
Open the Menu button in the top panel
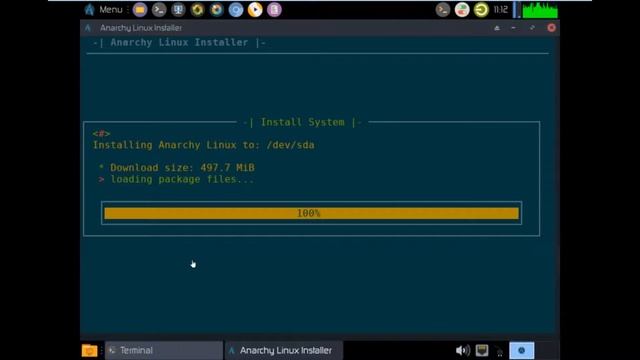[104, 9]
